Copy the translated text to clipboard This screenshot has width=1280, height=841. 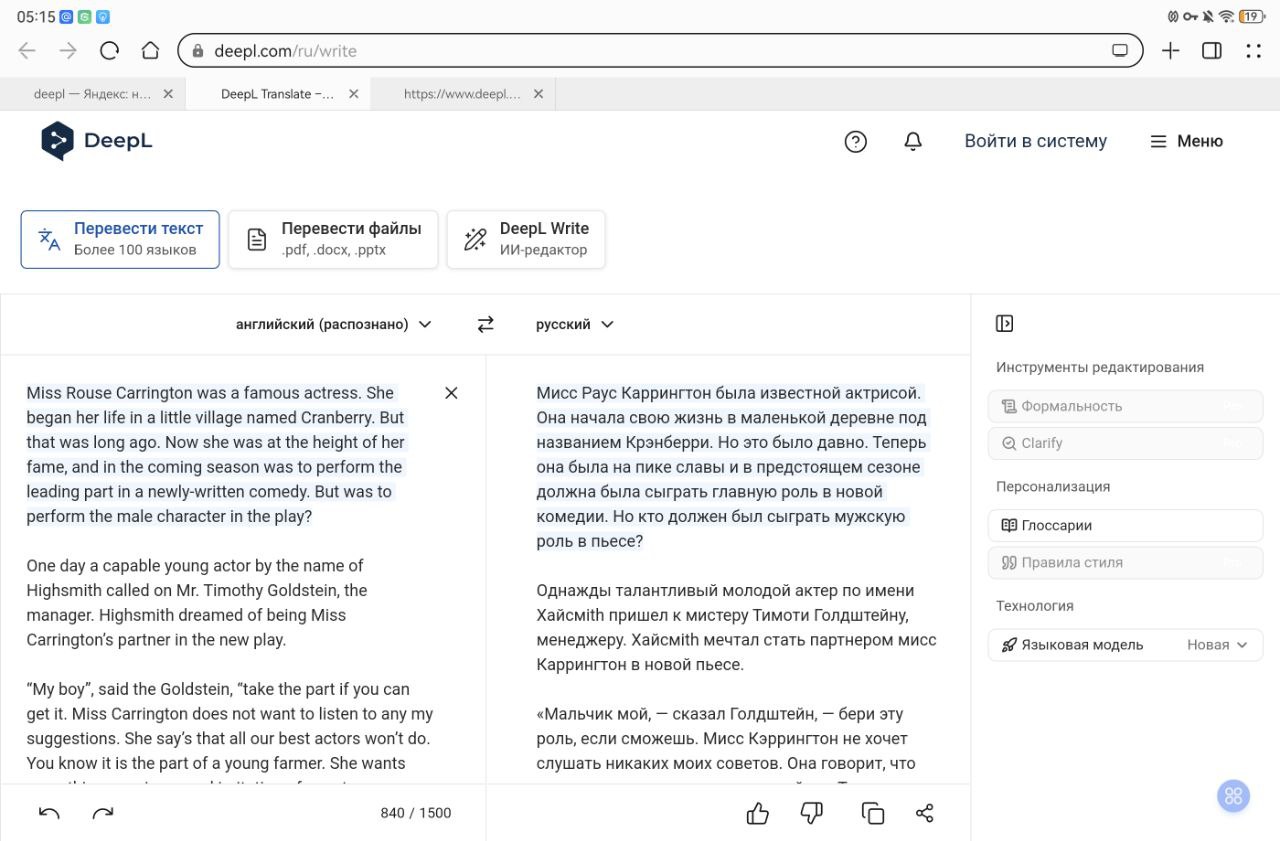873,813
